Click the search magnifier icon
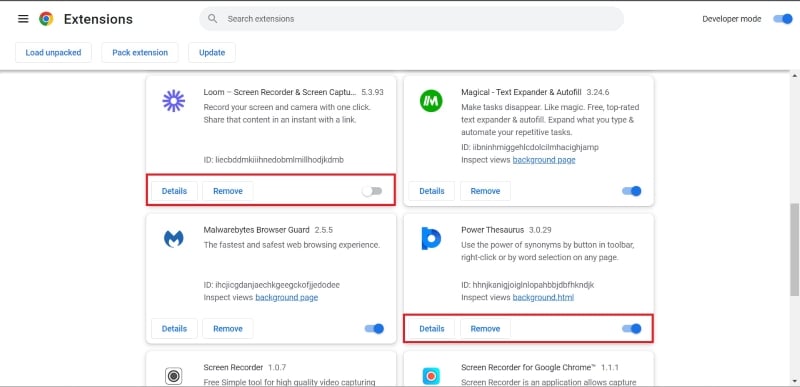 coord(213,19)
